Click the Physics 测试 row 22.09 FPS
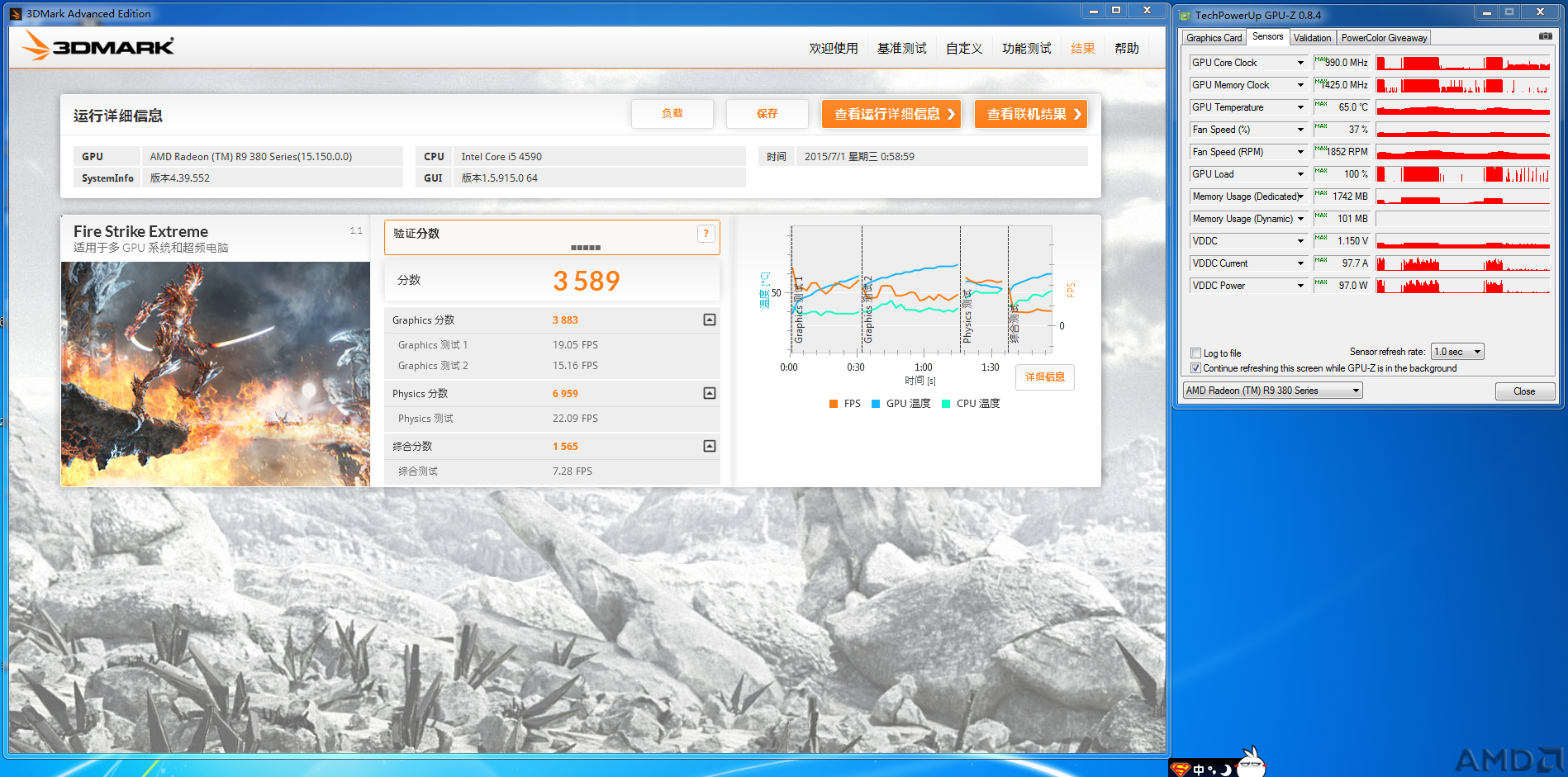Image resolution: width=1568 pixels, height=777 pixels. [552, 419]
